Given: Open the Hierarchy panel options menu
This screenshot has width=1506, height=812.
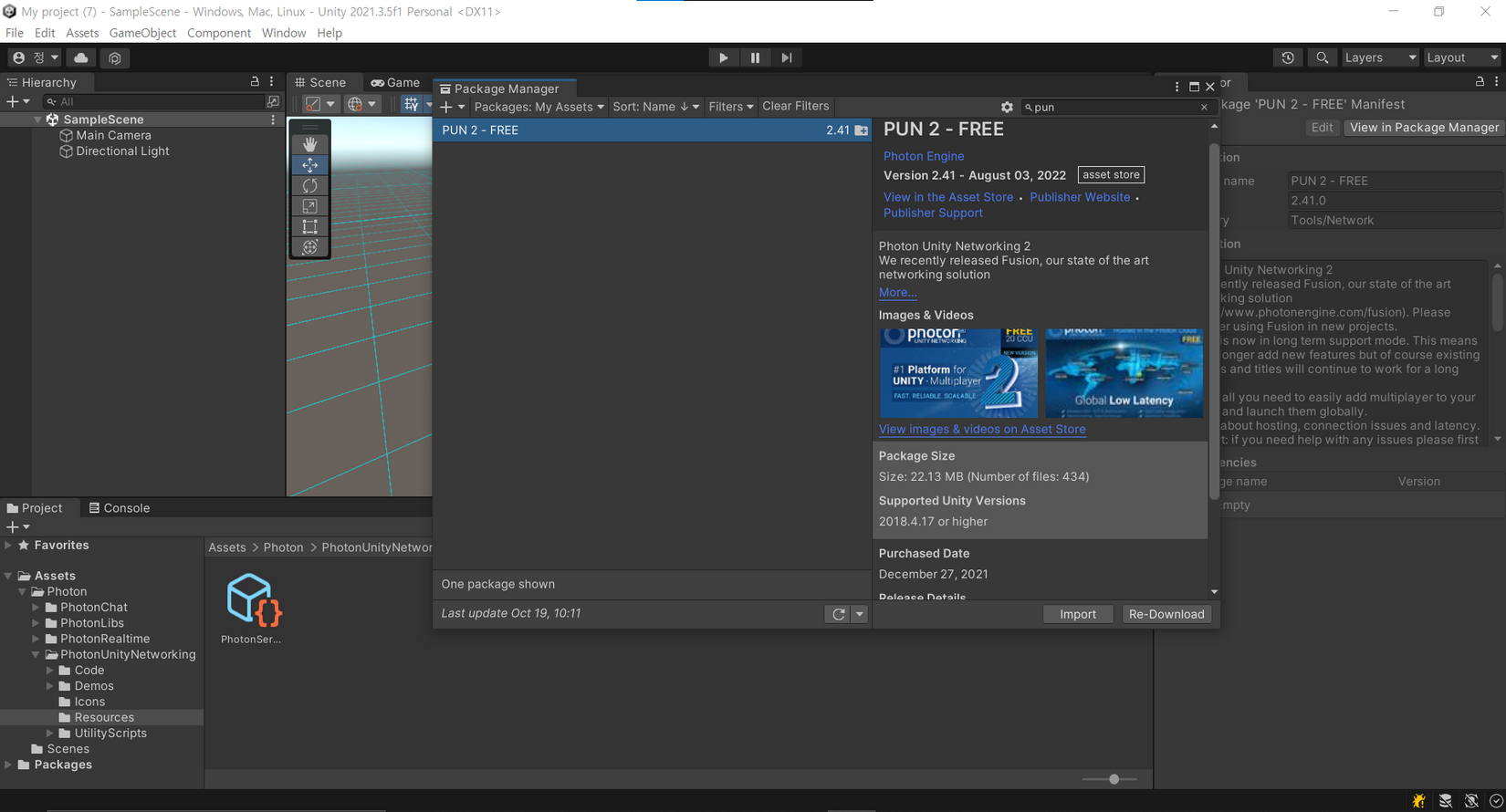Looking at the screenshot, I should coord(271,81).
